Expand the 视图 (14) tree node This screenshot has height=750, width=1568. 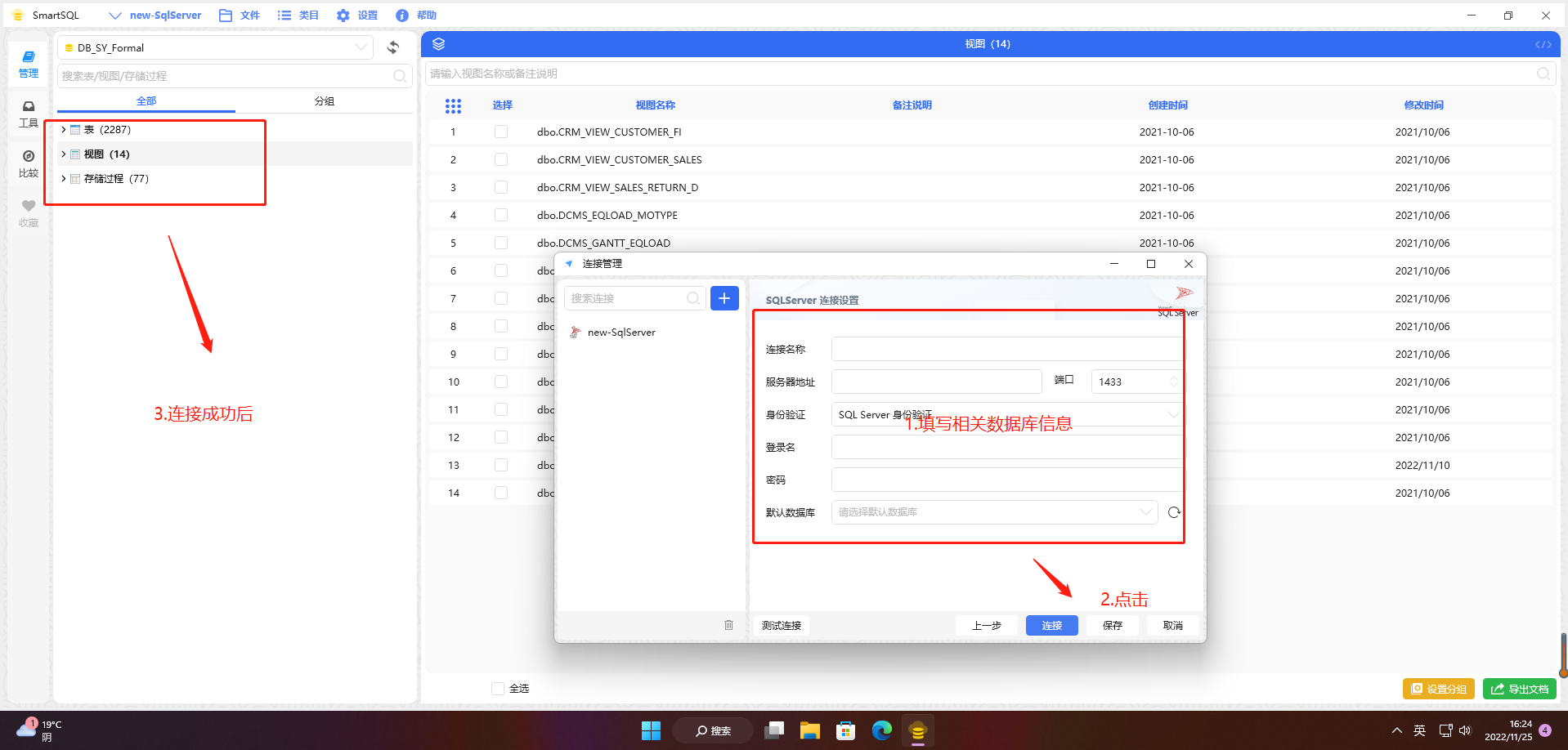[64, 154]
